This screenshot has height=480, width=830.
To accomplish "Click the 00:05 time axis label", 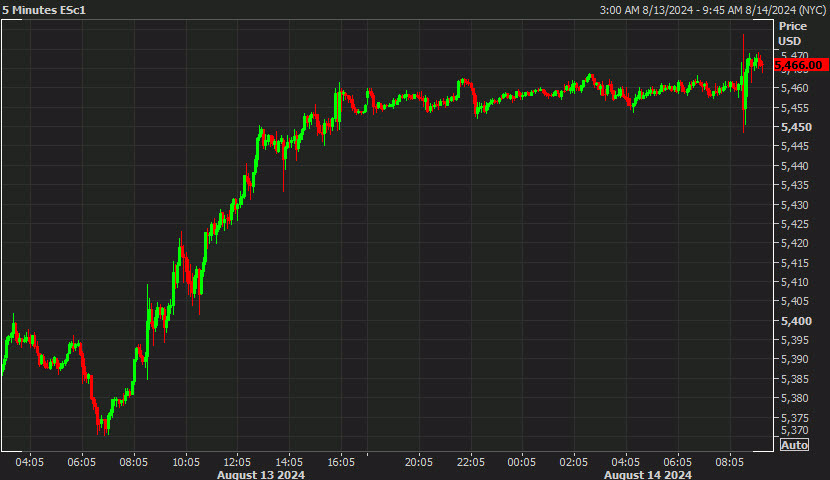I will click(x=521, y=463).
